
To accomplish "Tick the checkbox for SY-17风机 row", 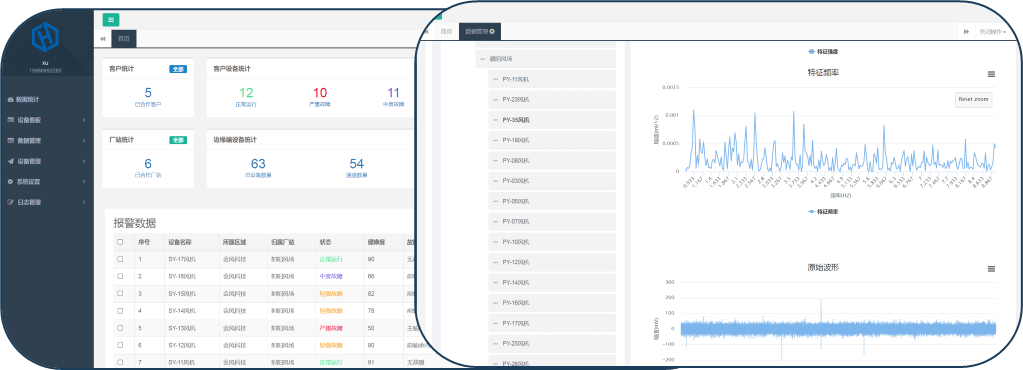I will (x=119, y=259).
